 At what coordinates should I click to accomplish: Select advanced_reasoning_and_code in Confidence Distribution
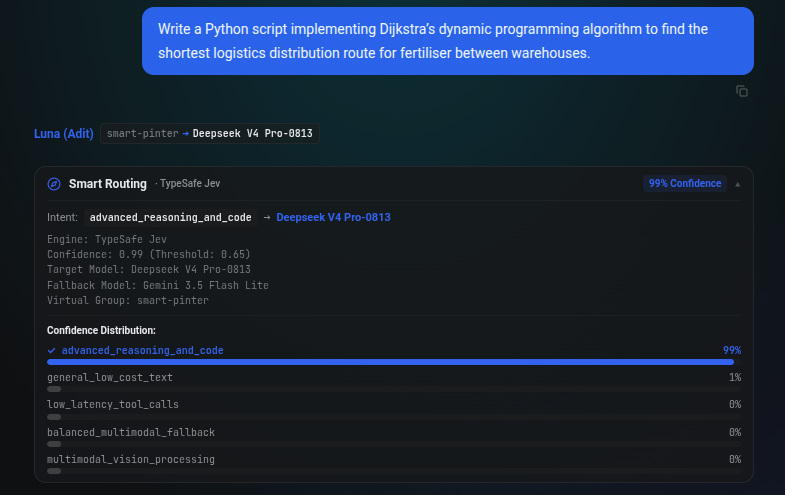tap(143, 350)
